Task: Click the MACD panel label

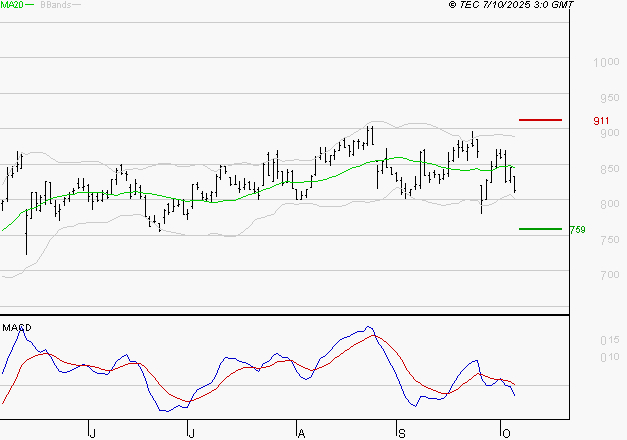Action: tap(17, 328)
